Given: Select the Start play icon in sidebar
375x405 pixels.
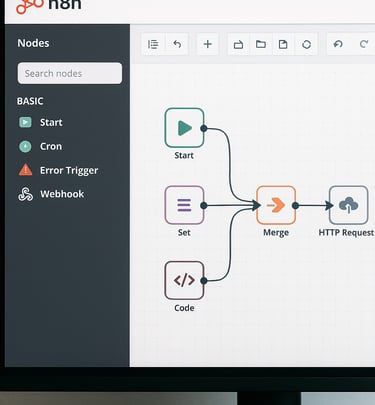Looking at the screenshot, I should click(25, 122).
